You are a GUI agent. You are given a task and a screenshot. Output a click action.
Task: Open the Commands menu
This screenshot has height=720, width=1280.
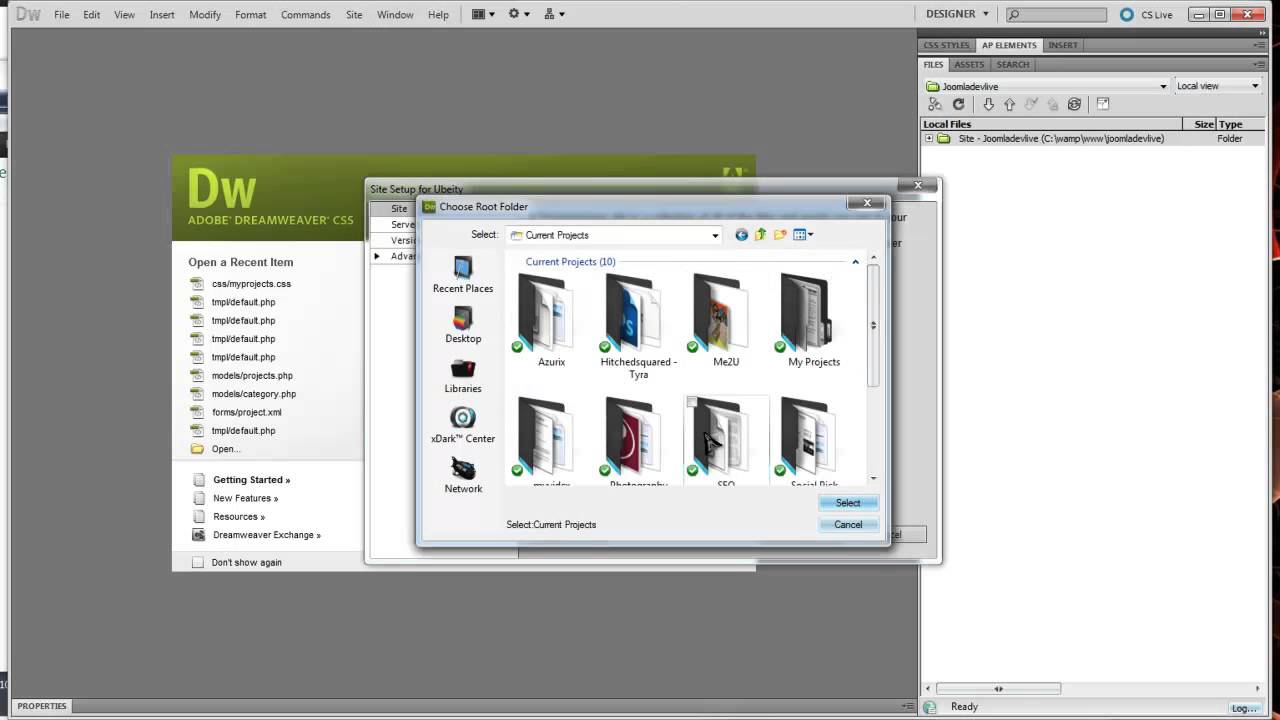[305, 15]
